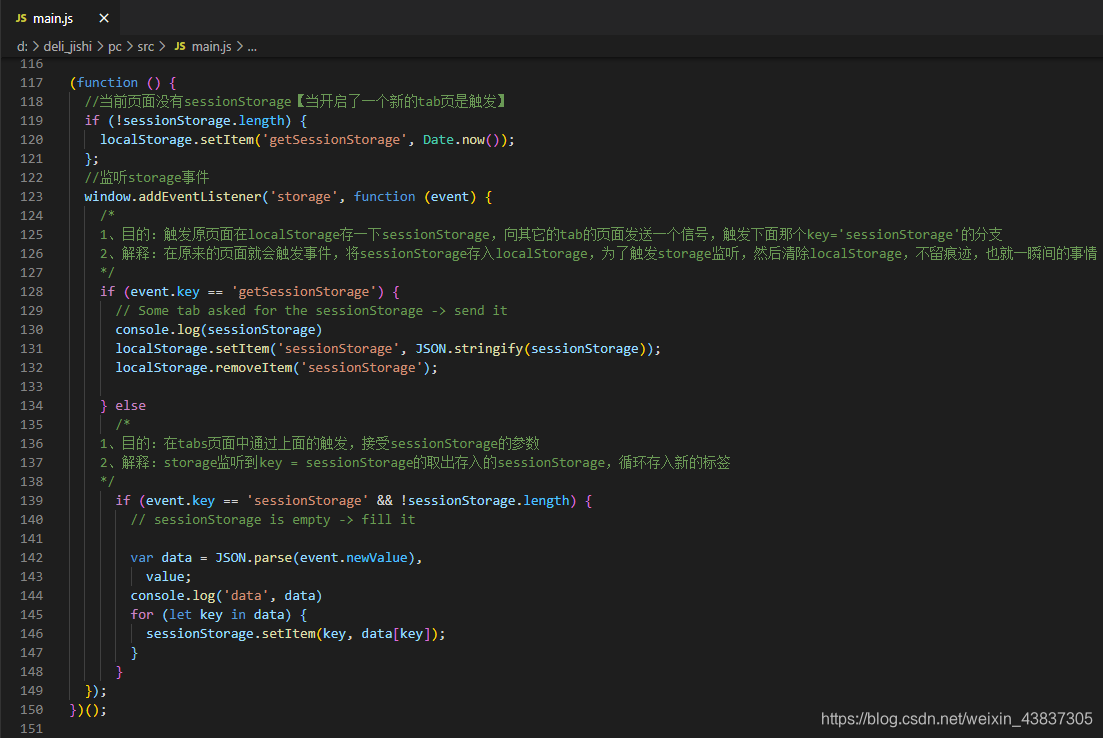Click line number 119 in gutter
The image size is (1103, 738).
pos(32,120)
